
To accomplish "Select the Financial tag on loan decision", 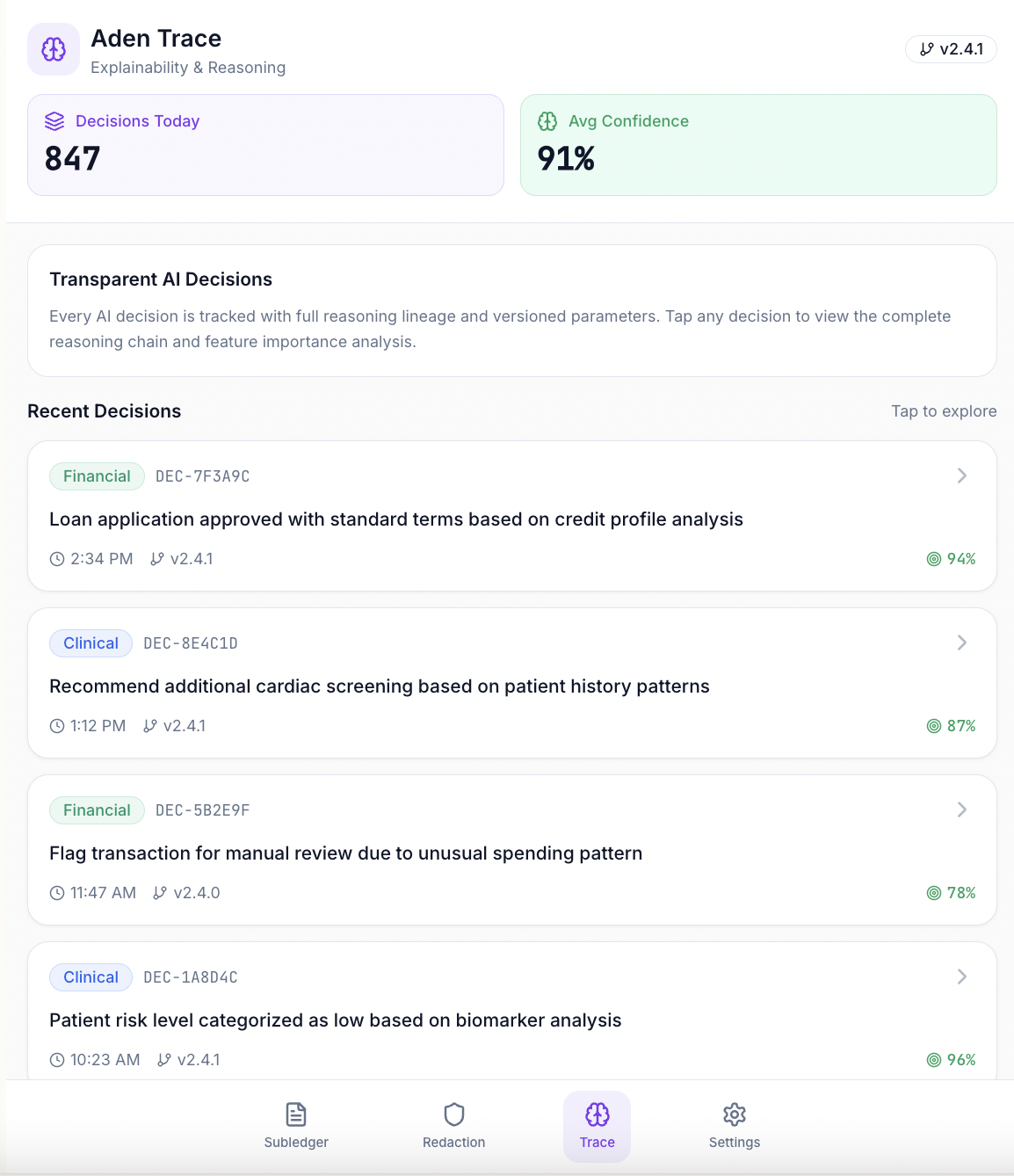I will (97, 476).
